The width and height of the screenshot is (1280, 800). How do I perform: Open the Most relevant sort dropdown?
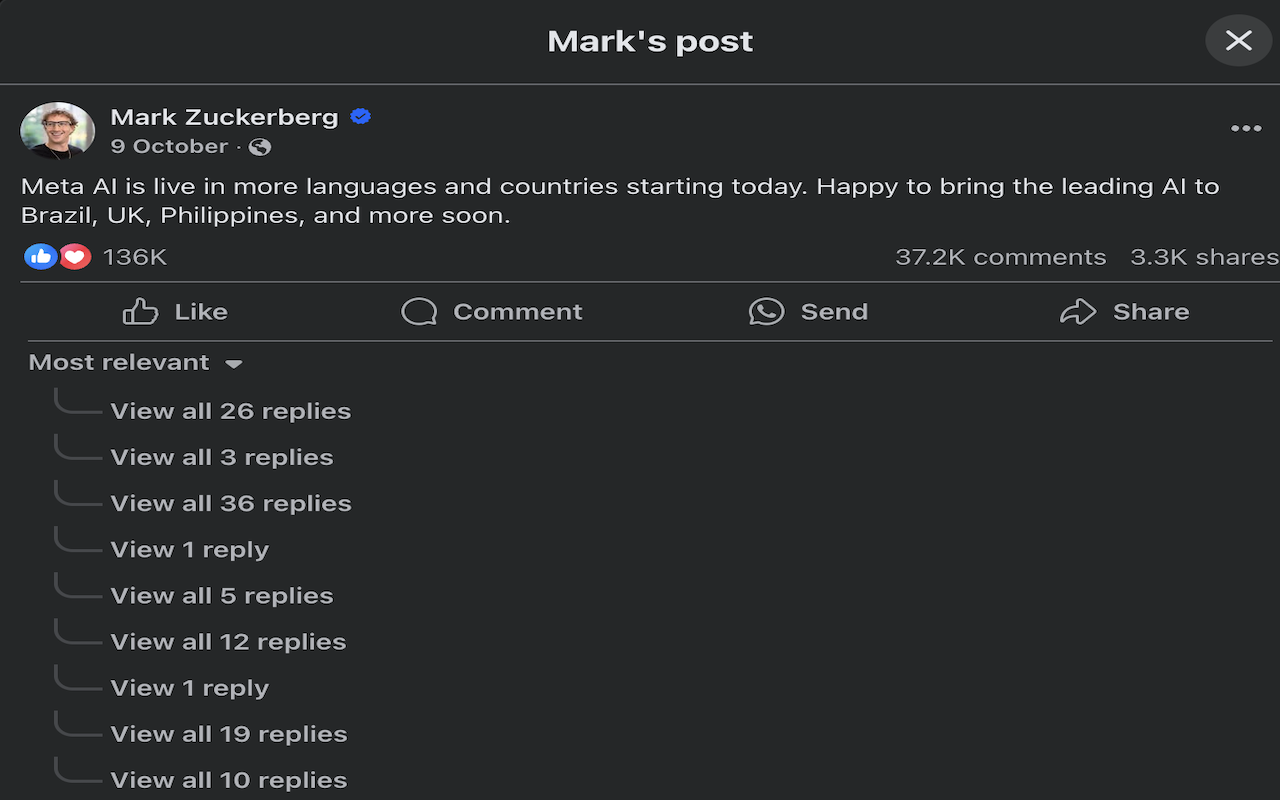pos(136,363)
